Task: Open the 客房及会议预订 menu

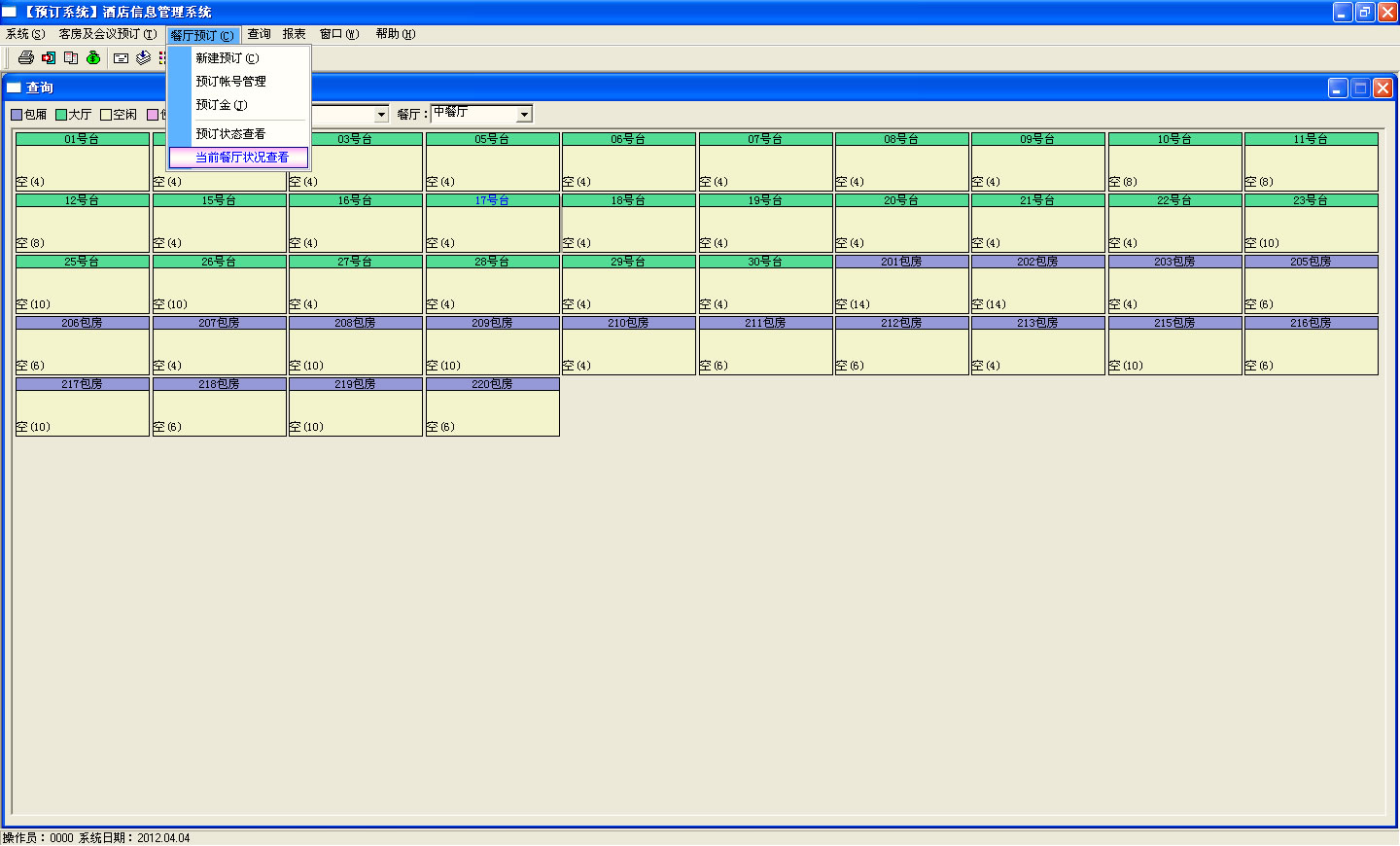Action: pos(107,34)
